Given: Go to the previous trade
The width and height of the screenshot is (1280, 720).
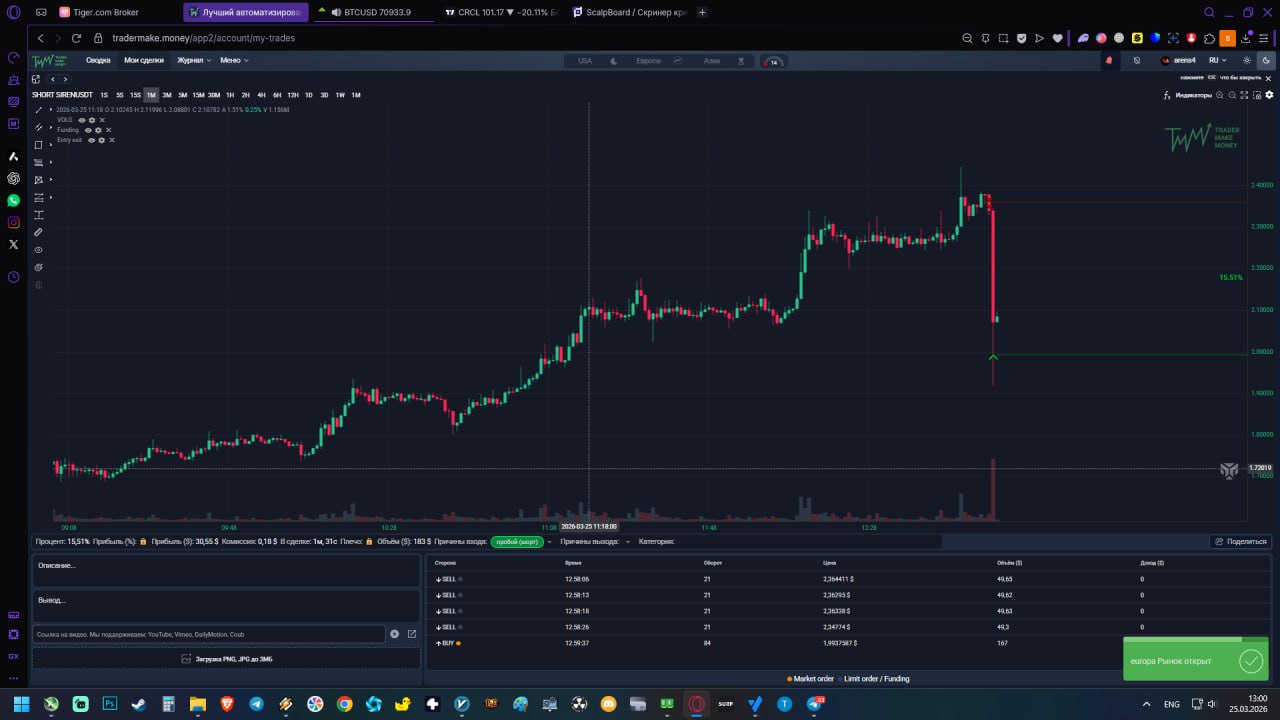Looking at the screenshot, I should point(53,79).
